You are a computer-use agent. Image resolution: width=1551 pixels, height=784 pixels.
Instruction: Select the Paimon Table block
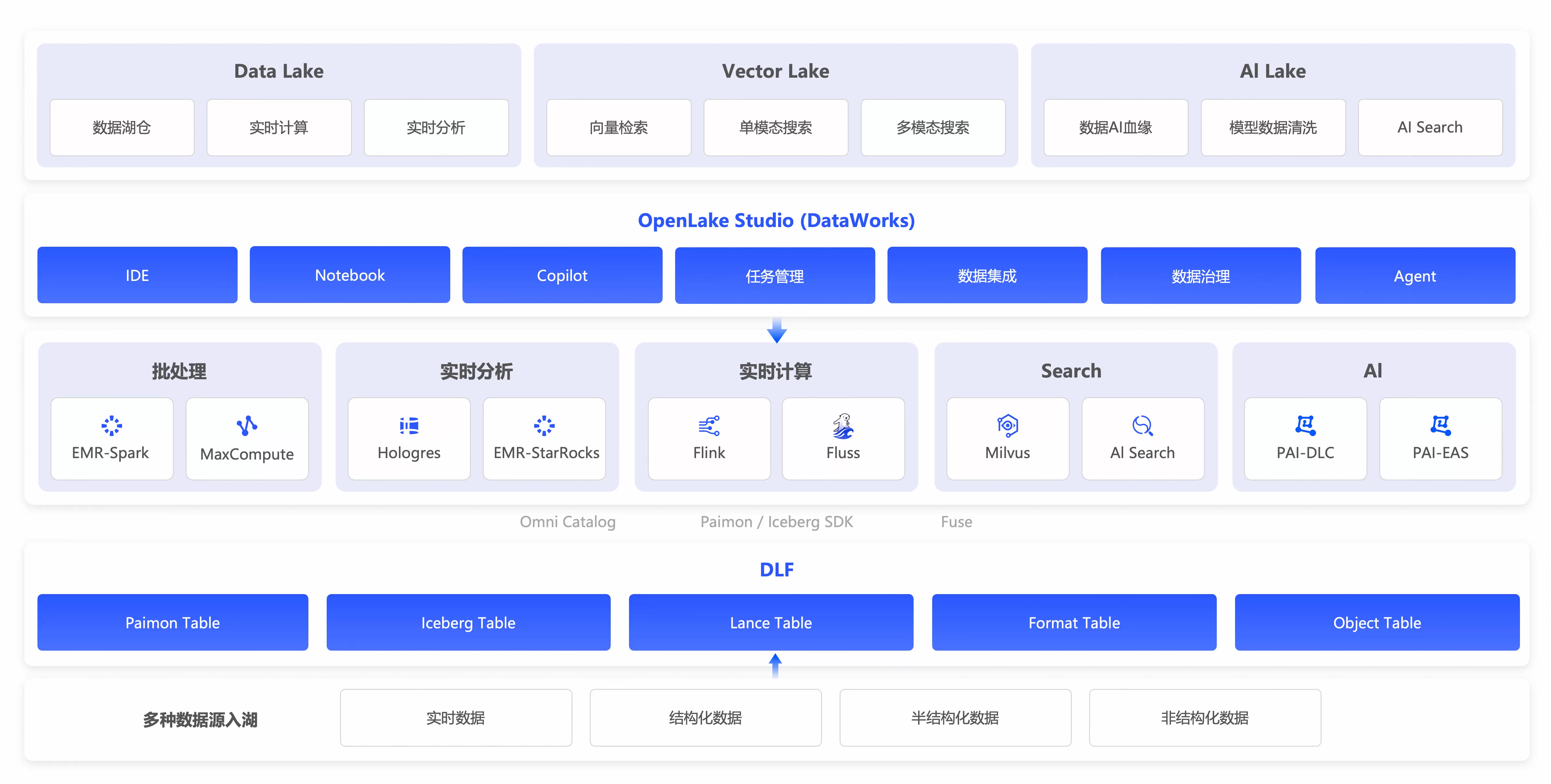tap(173, 623)
